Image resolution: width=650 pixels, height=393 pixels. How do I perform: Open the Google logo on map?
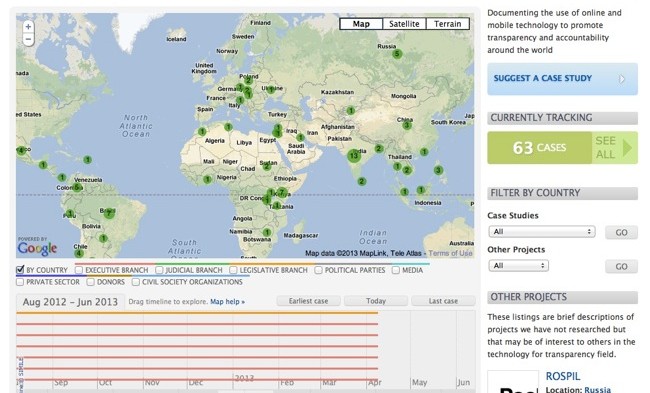(37, 248)
